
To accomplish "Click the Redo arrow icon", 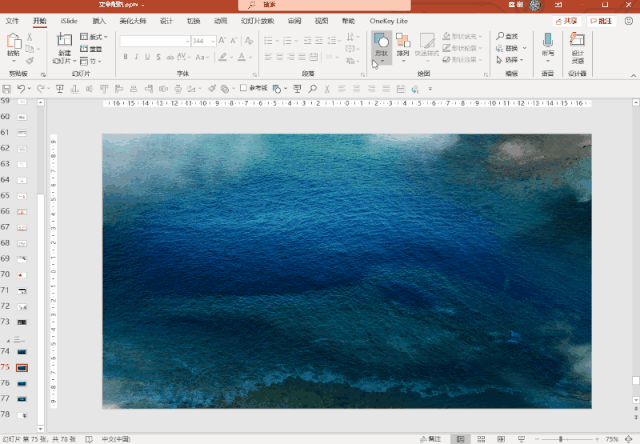I will coord(40,89).
